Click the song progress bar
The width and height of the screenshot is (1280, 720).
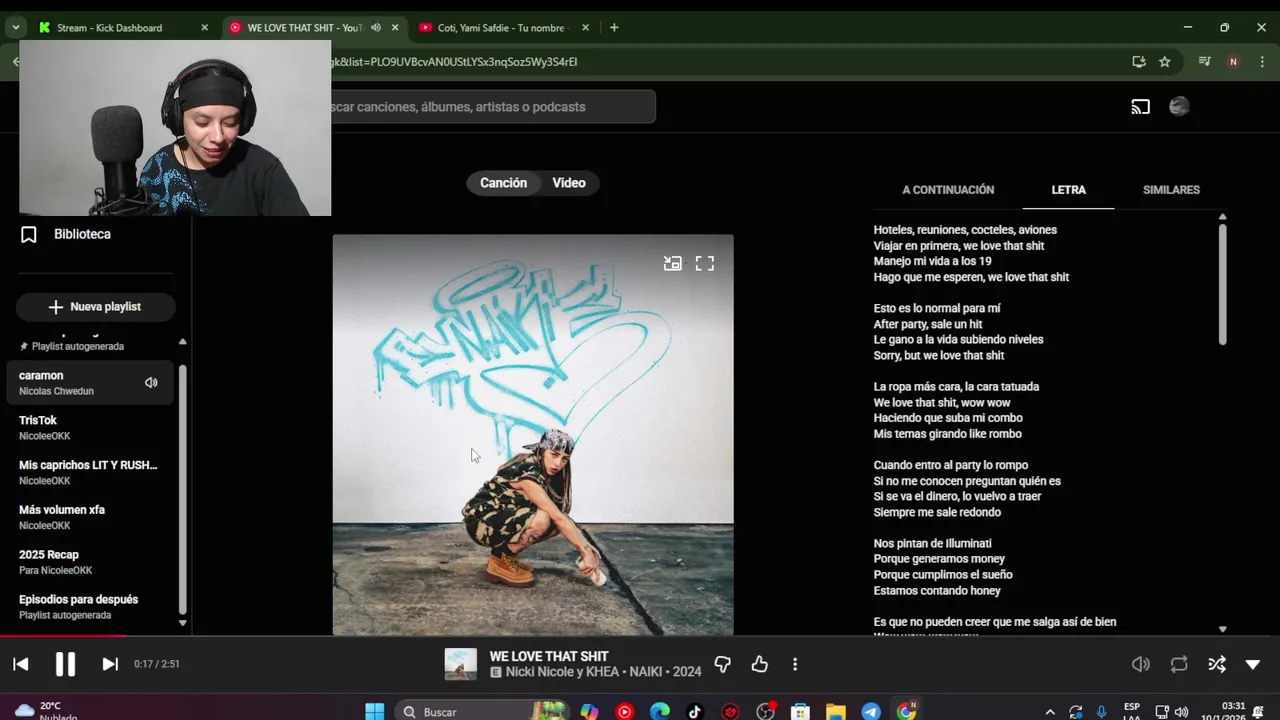[640, 636]
